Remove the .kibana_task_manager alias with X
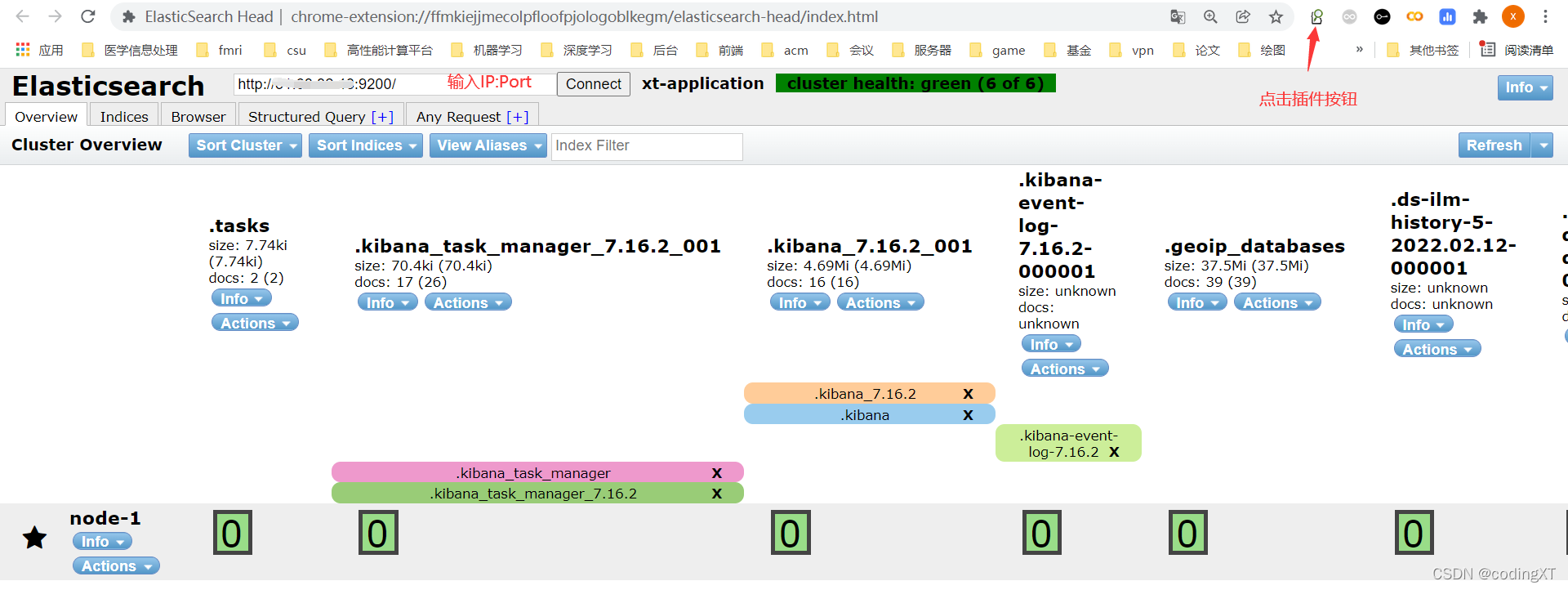 [716, 473]
